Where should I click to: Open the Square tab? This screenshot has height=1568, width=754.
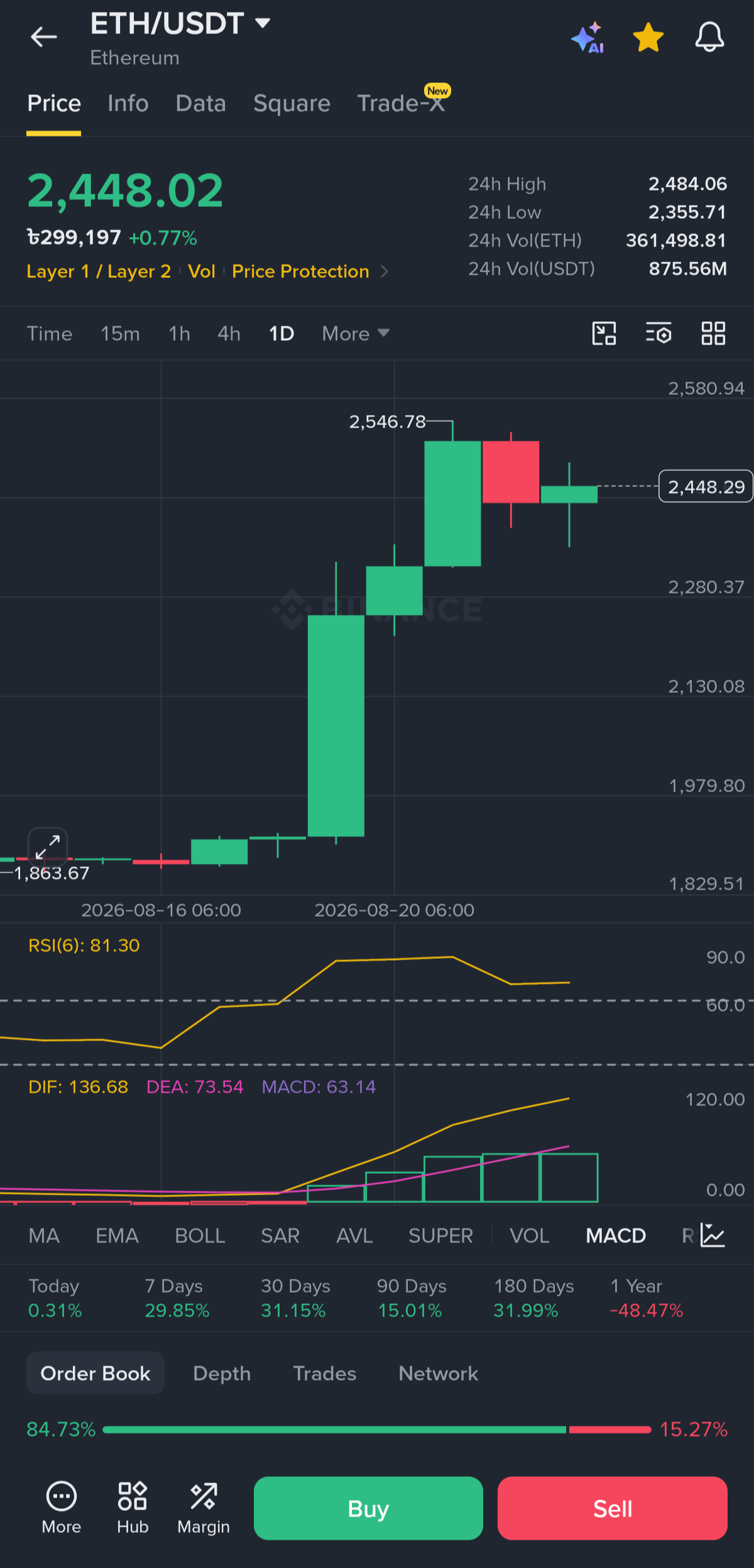coord(292,103)
